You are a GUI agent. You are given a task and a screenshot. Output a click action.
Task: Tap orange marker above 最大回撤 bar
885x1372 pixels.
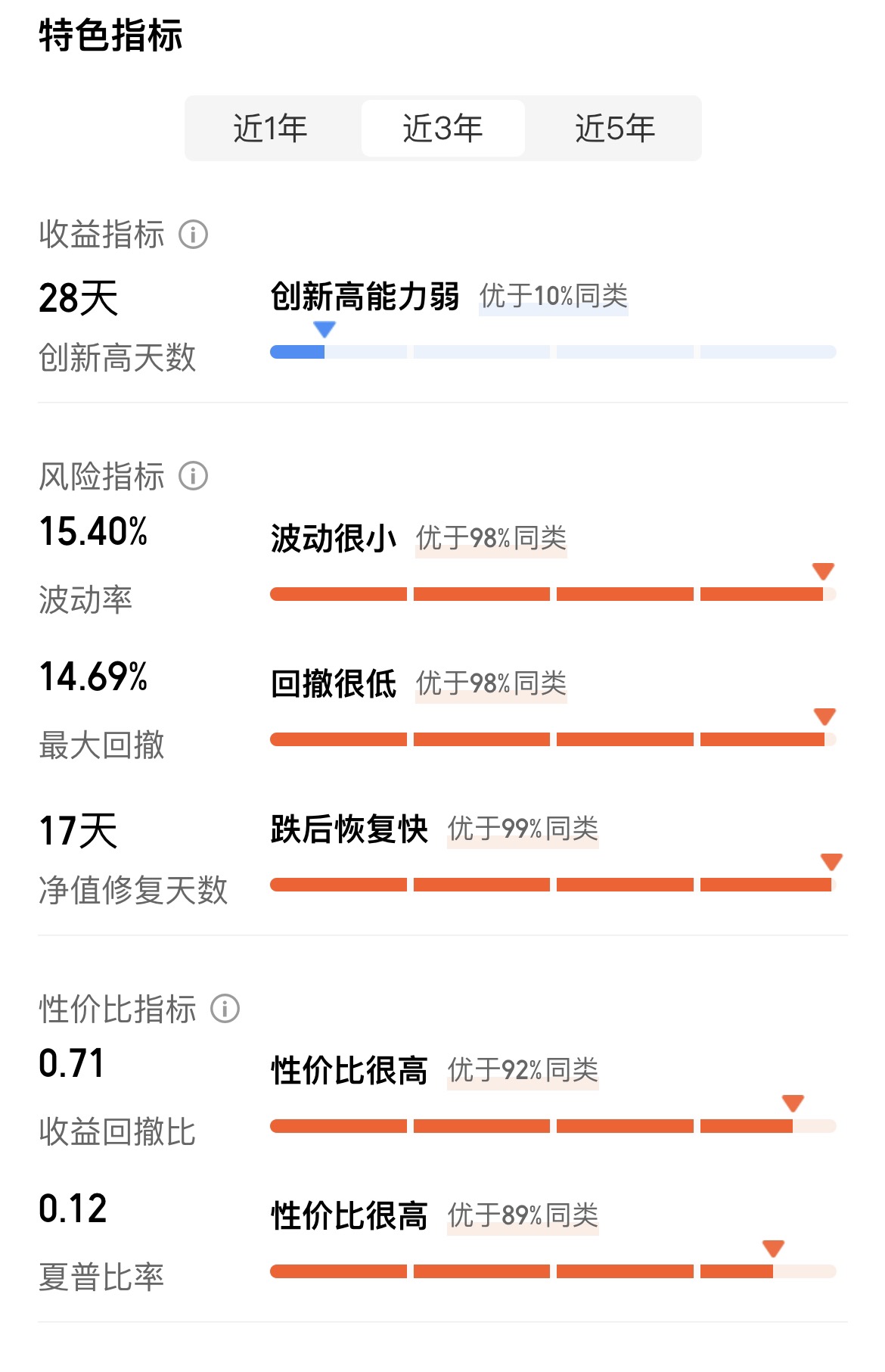click(824, 717)
